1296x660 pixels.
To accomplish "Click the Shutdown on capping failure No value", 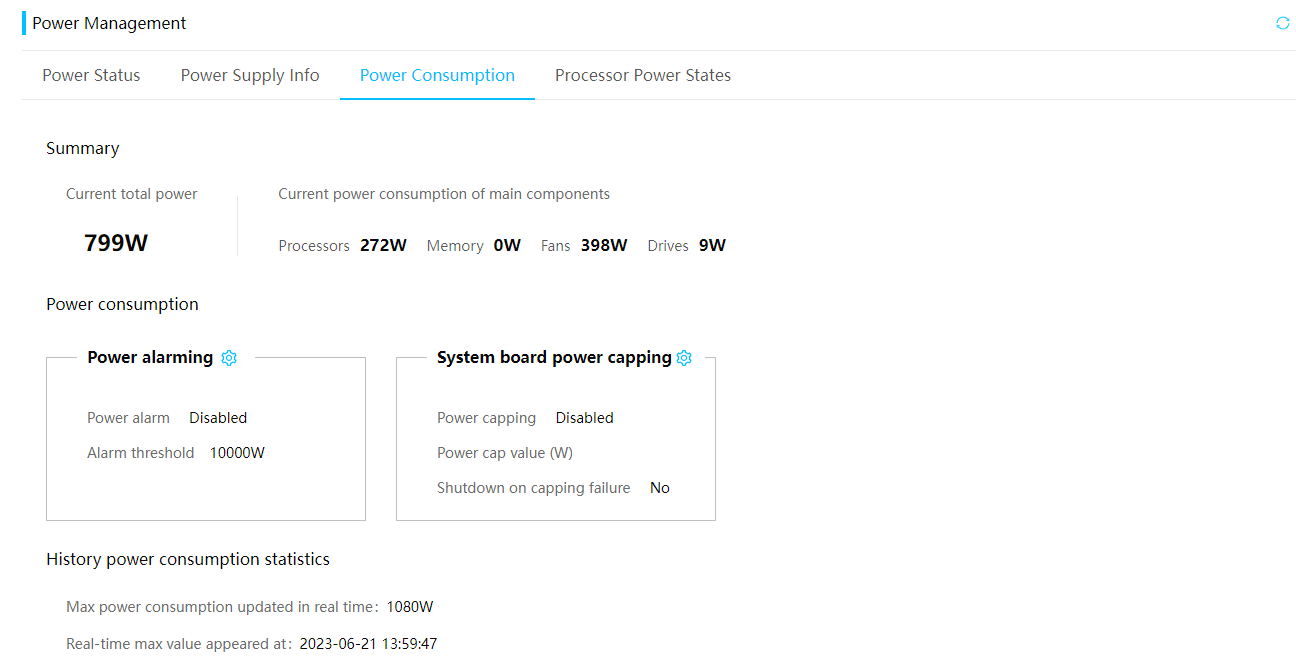I will point(660,488).
